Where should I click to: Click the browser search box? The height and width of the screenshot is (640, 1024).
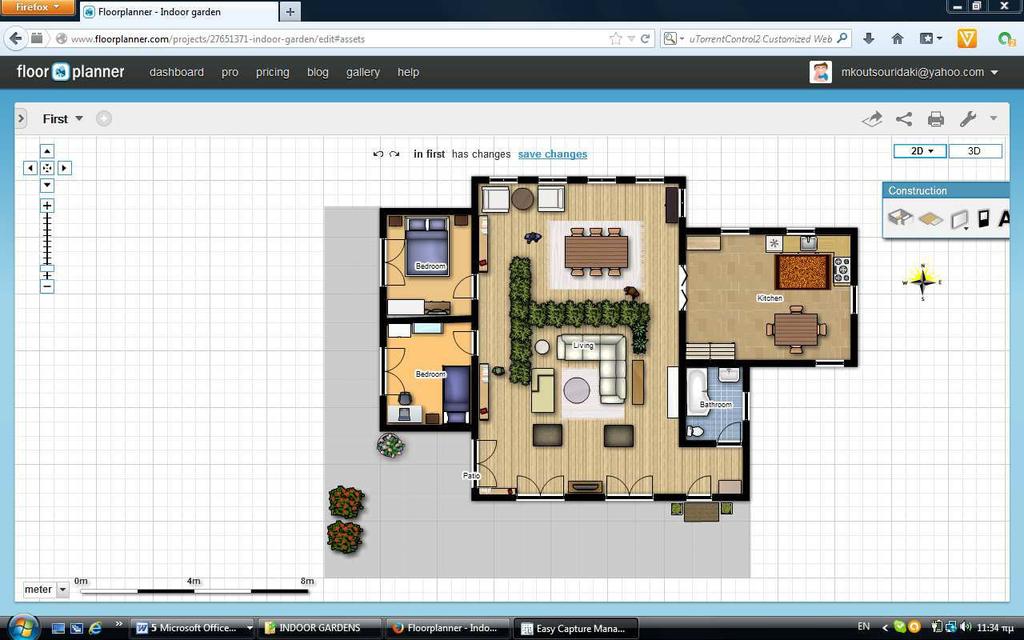coord(756,39)
